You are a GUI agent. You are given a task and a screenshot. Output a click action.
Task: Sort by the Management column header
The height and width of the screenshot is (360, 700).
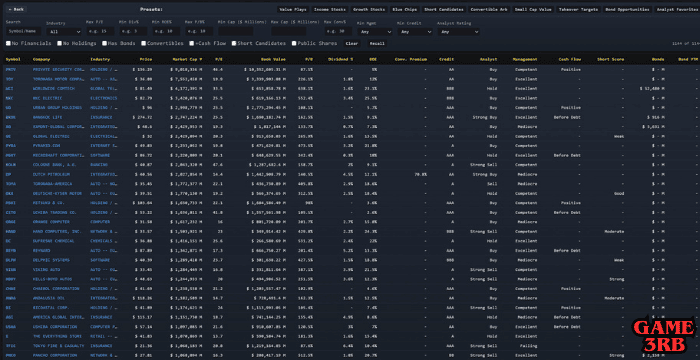pos(525,59)
